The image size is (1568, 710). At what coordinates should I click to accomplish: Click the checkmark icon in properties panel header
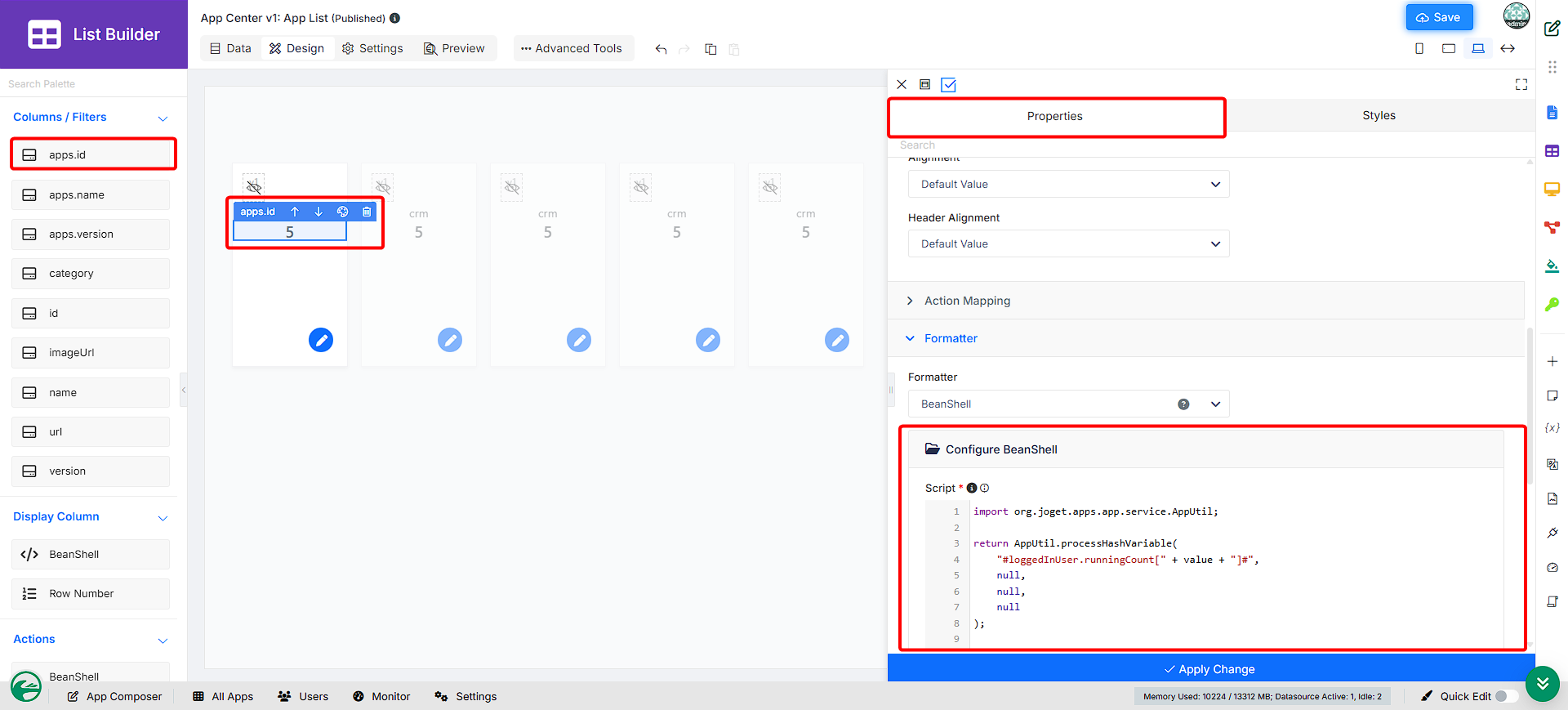948,85
